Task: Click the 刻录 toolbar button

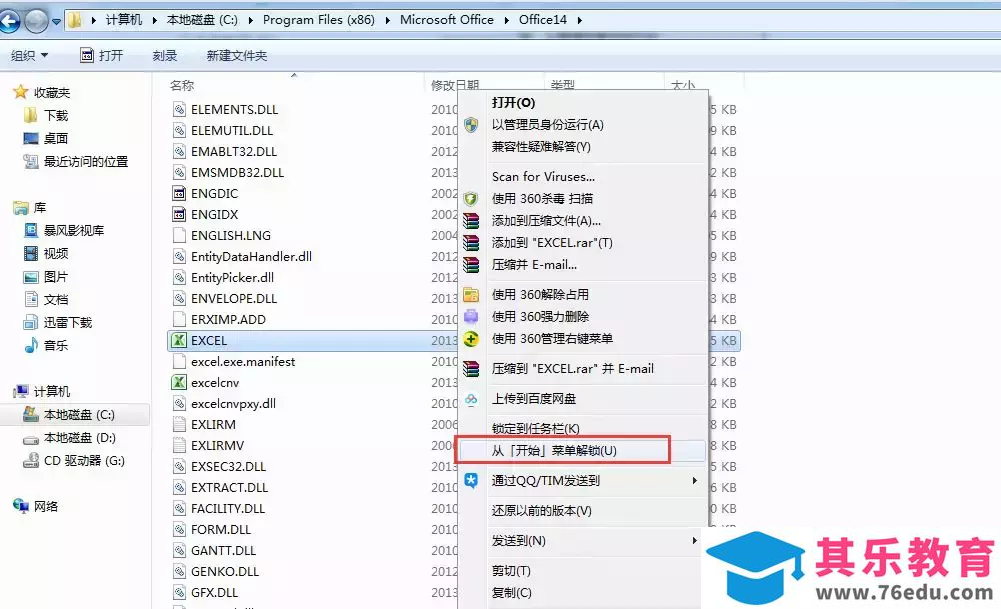Action: coord(165,56)
